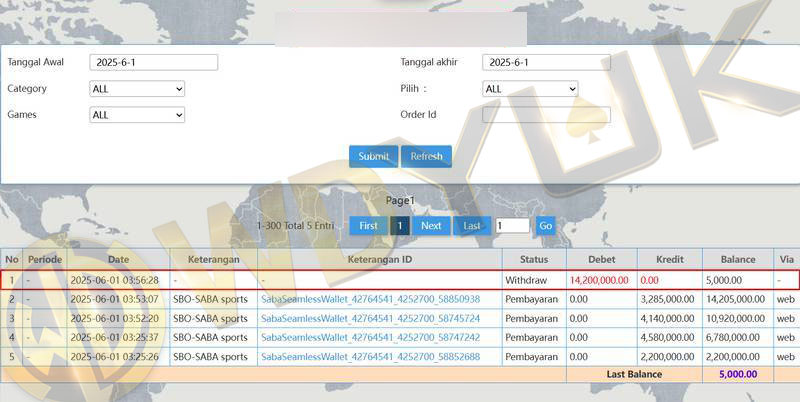Screen dimensions: 800x402
Task: Click the Order Id input field
Action: 546,115
